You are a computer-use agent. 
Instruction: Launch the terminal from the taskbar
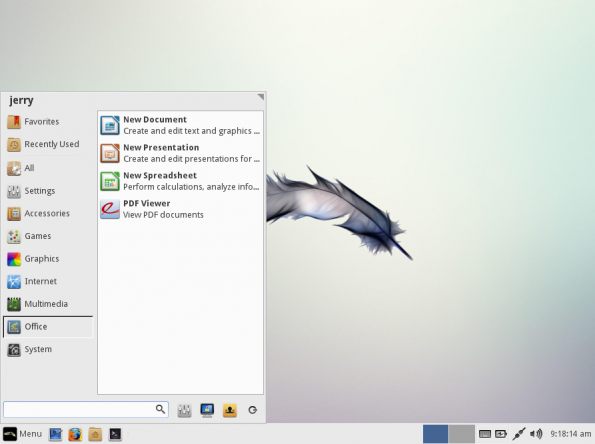(x=115, y=434)
